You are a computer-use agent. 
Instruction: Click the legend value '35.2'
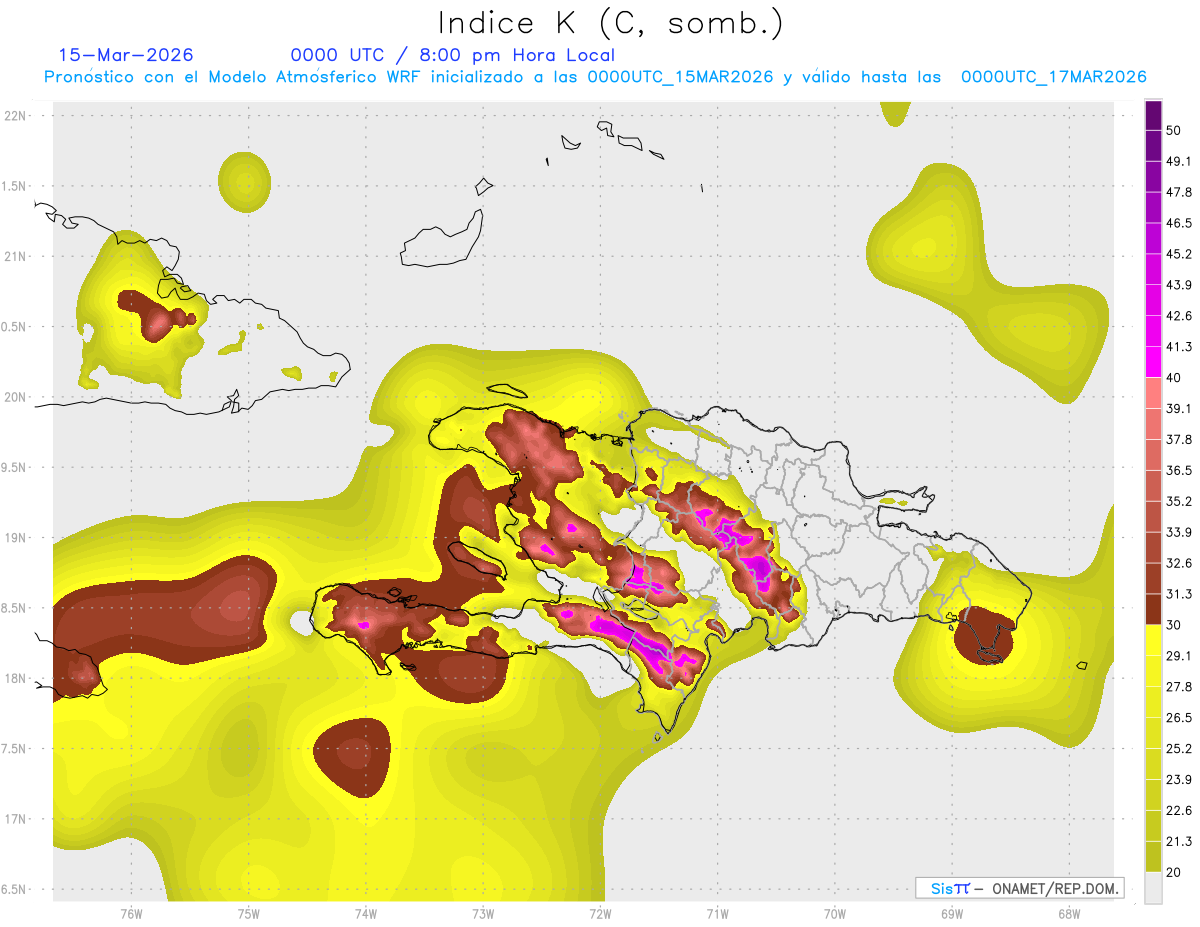[1179, 501]
